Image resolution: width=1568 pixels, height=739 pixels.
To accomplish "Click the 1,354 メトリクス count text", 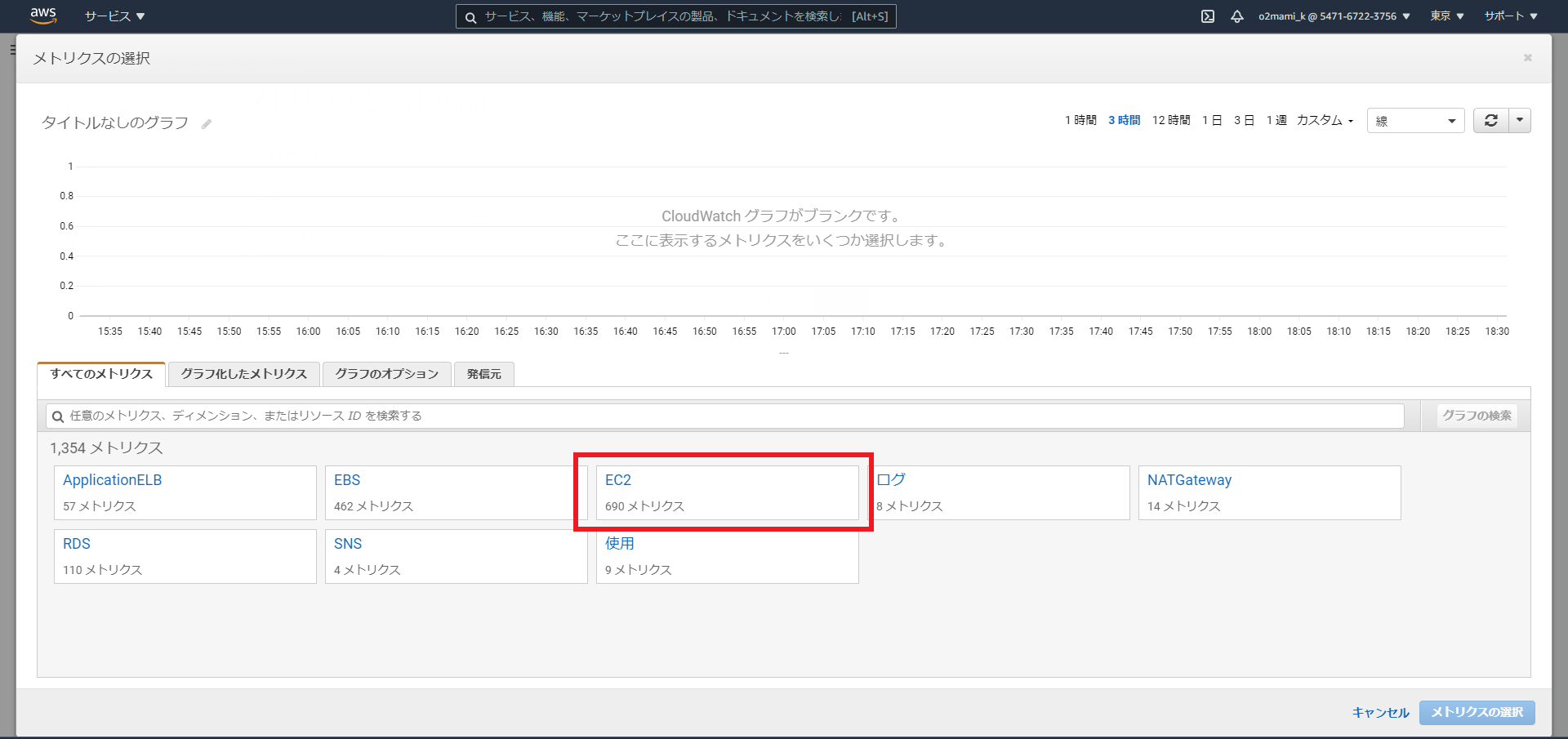I will 106,448.
